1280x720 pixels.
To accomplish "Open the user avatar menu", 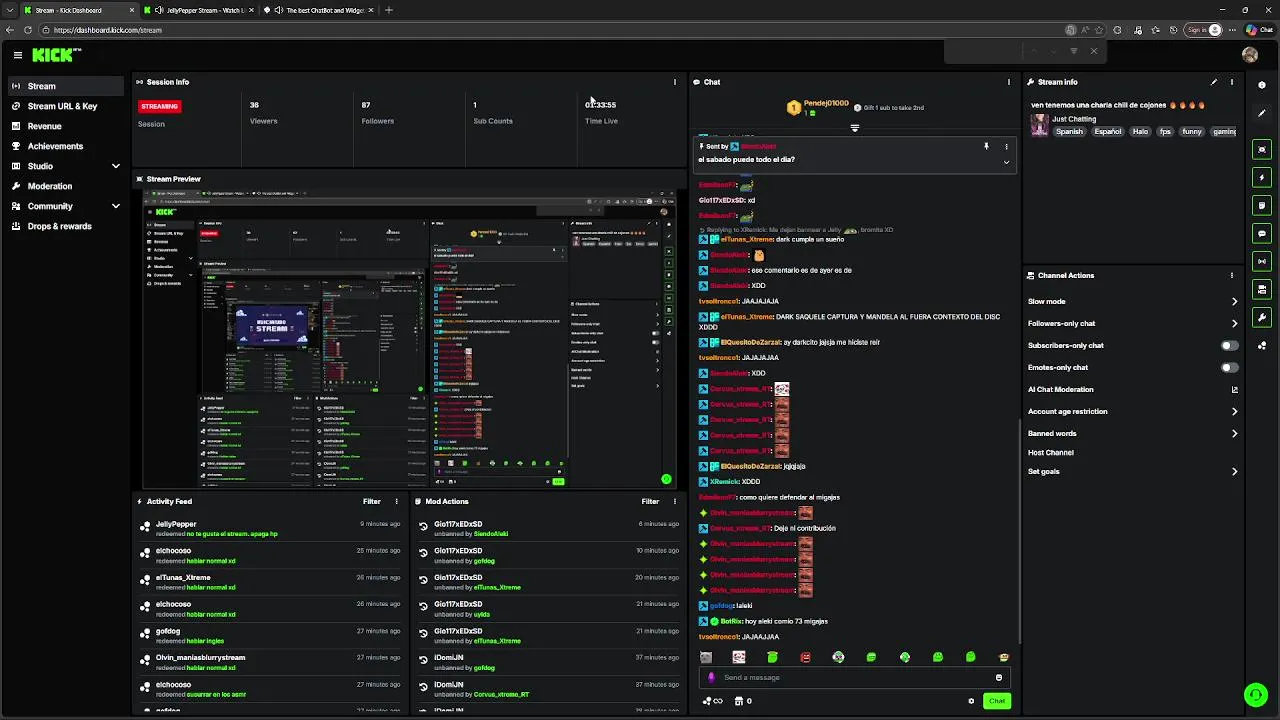I will pos(1250,55).
